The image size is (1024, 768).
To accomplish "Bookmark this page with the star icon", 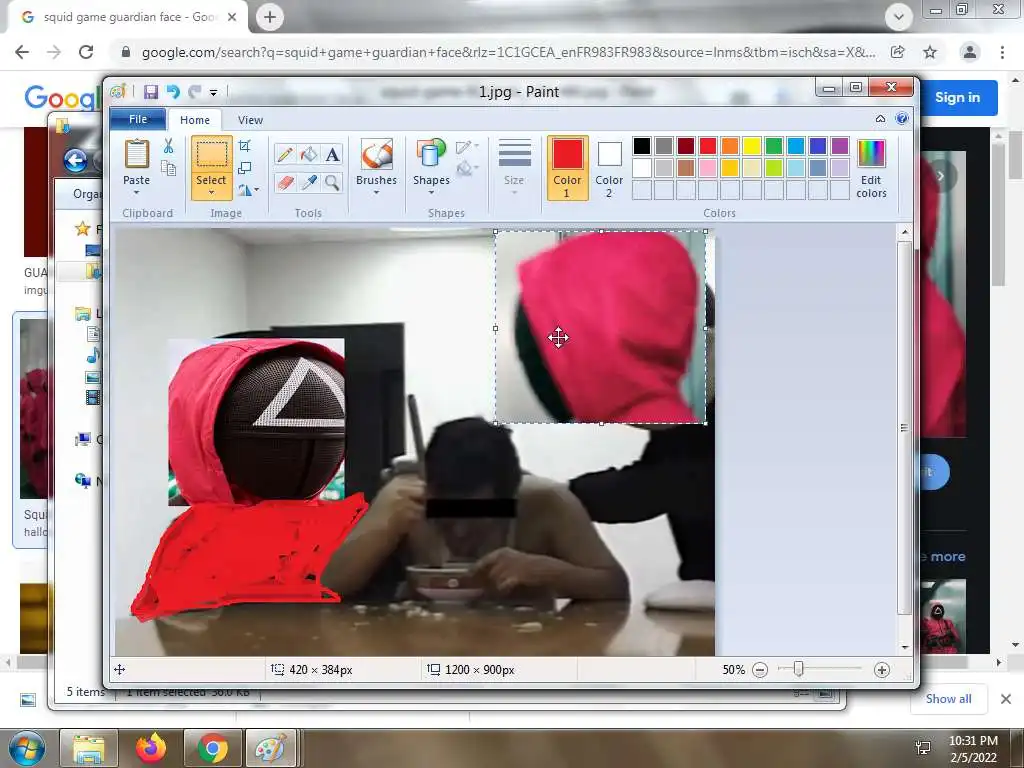I will click(930, 52).
